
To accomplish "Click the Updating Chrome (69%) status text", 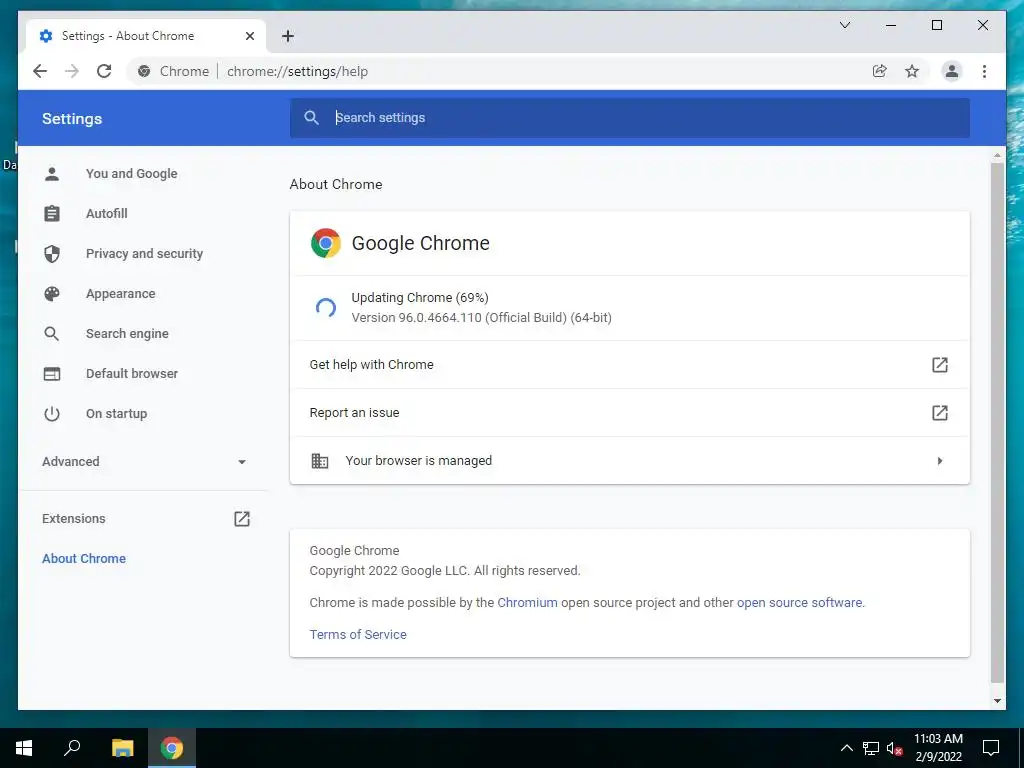I will pos(420,298).
